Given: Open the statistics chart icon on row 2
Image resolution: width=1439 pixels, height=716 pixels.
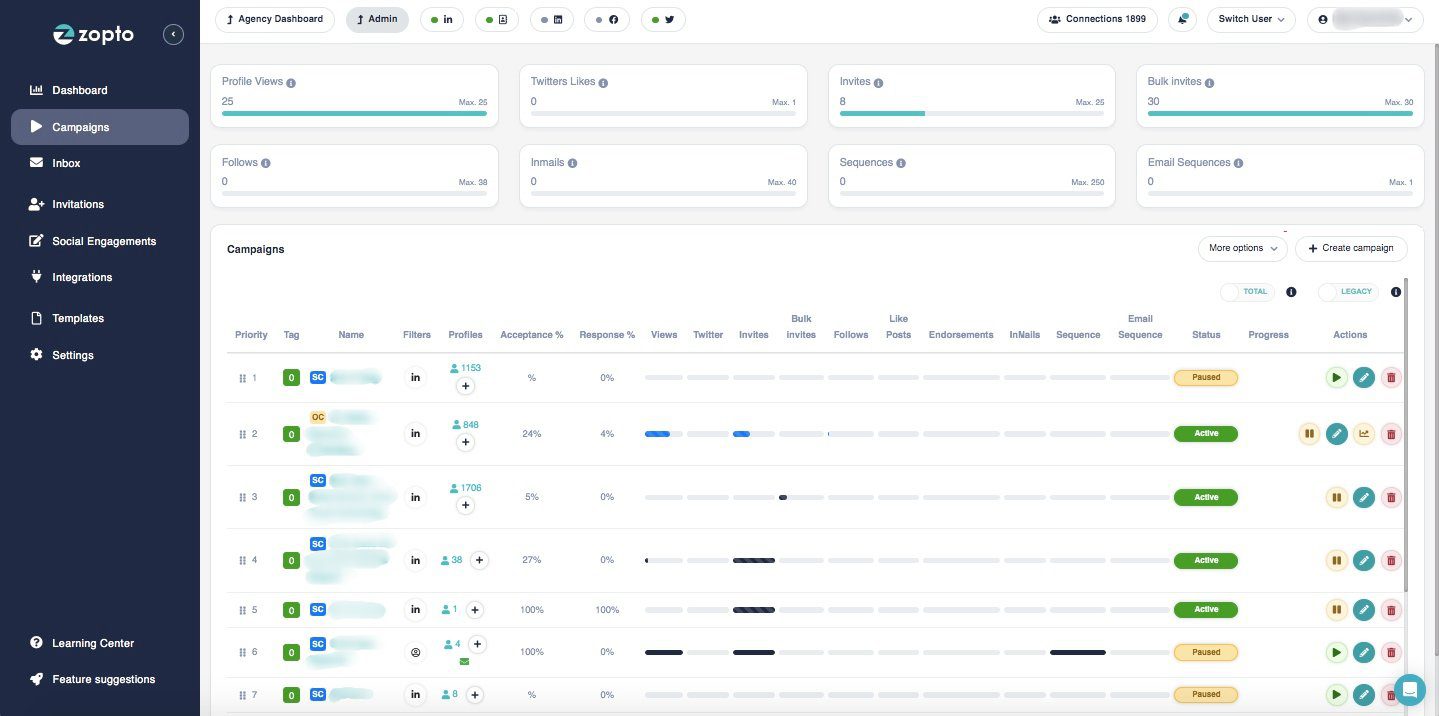Looking at the screenshot, I should click(1364, 433).
